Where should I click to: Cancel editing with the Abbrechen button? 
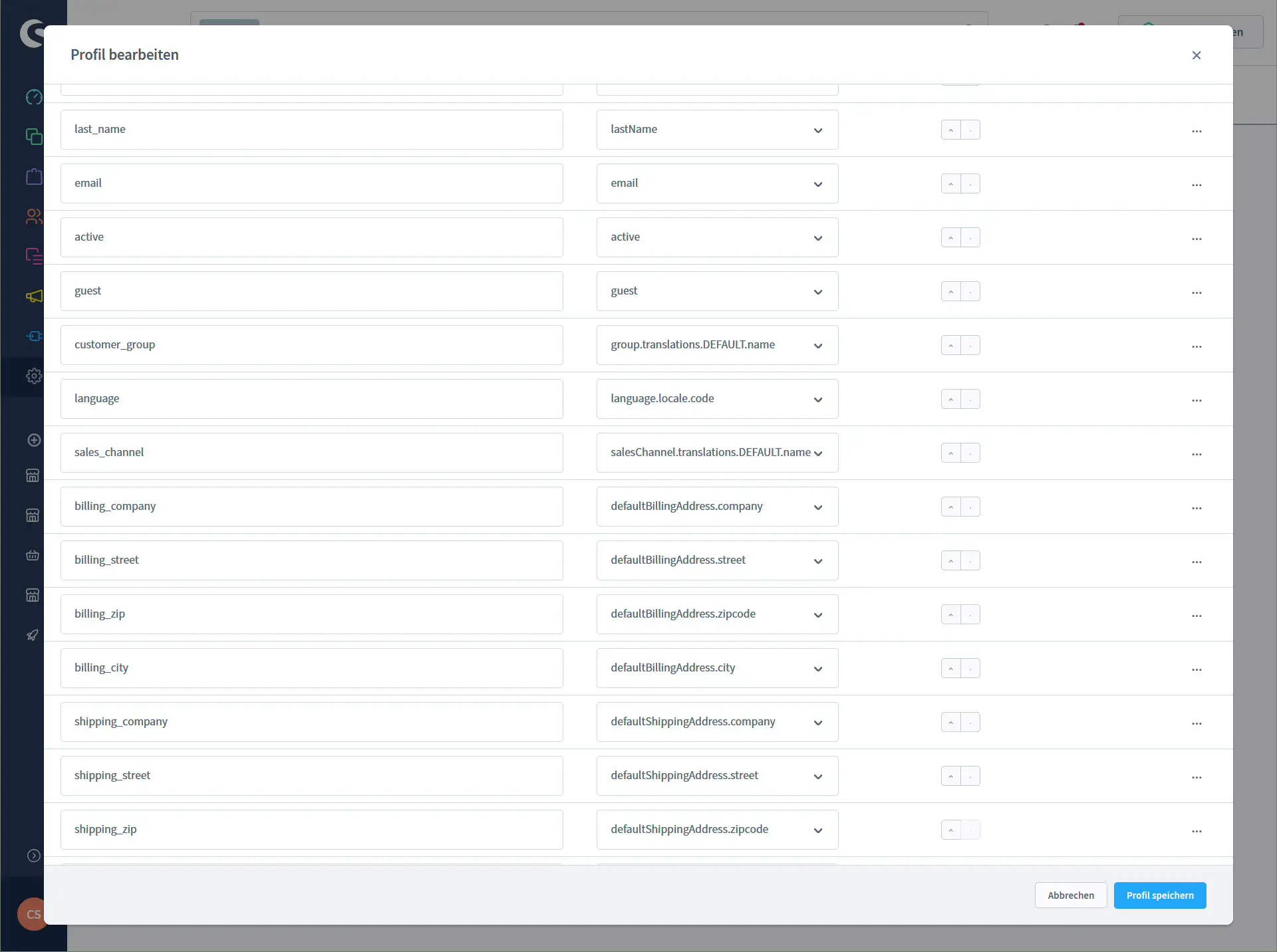pos(1070,895)
